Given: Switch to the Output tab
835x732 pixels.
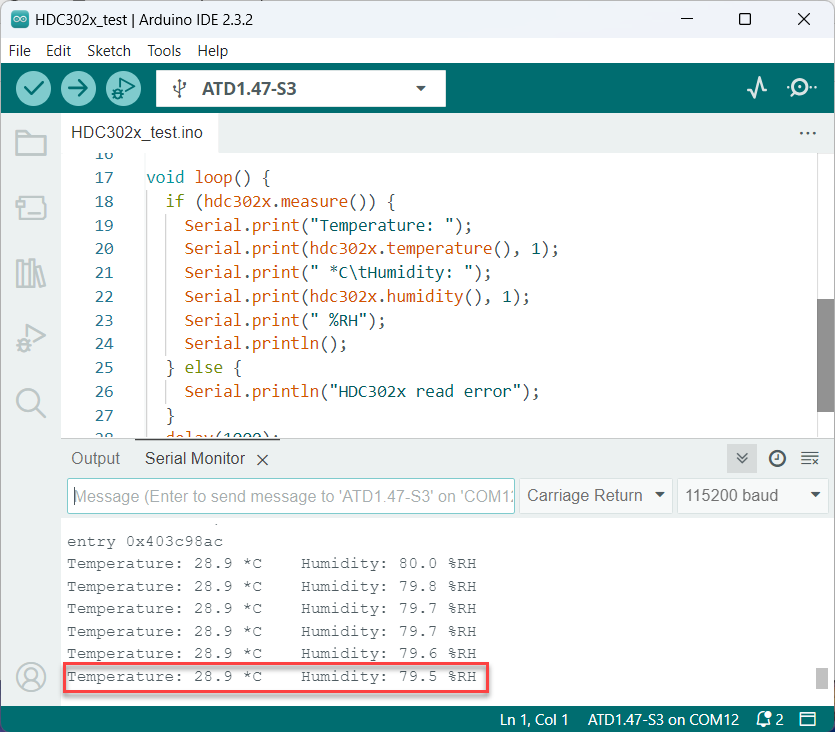Looking at the screenshot, I should click(95, 458).
